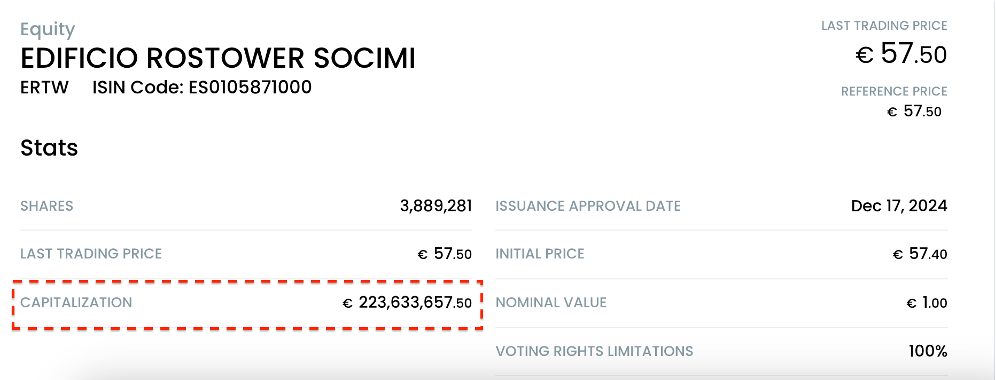This screenshot has height=380, width=996.
Task: Select the 100% voting rights value
Action: (928, 351)
